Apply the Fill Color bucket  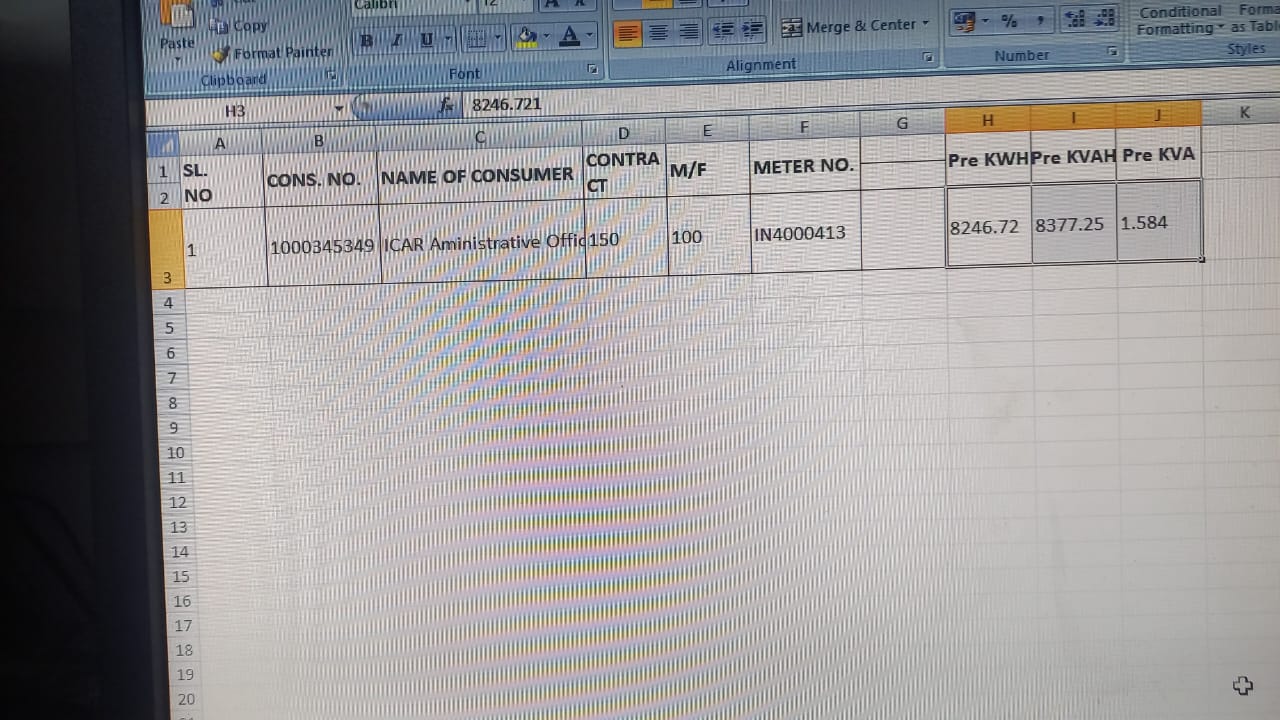[526, 37]
